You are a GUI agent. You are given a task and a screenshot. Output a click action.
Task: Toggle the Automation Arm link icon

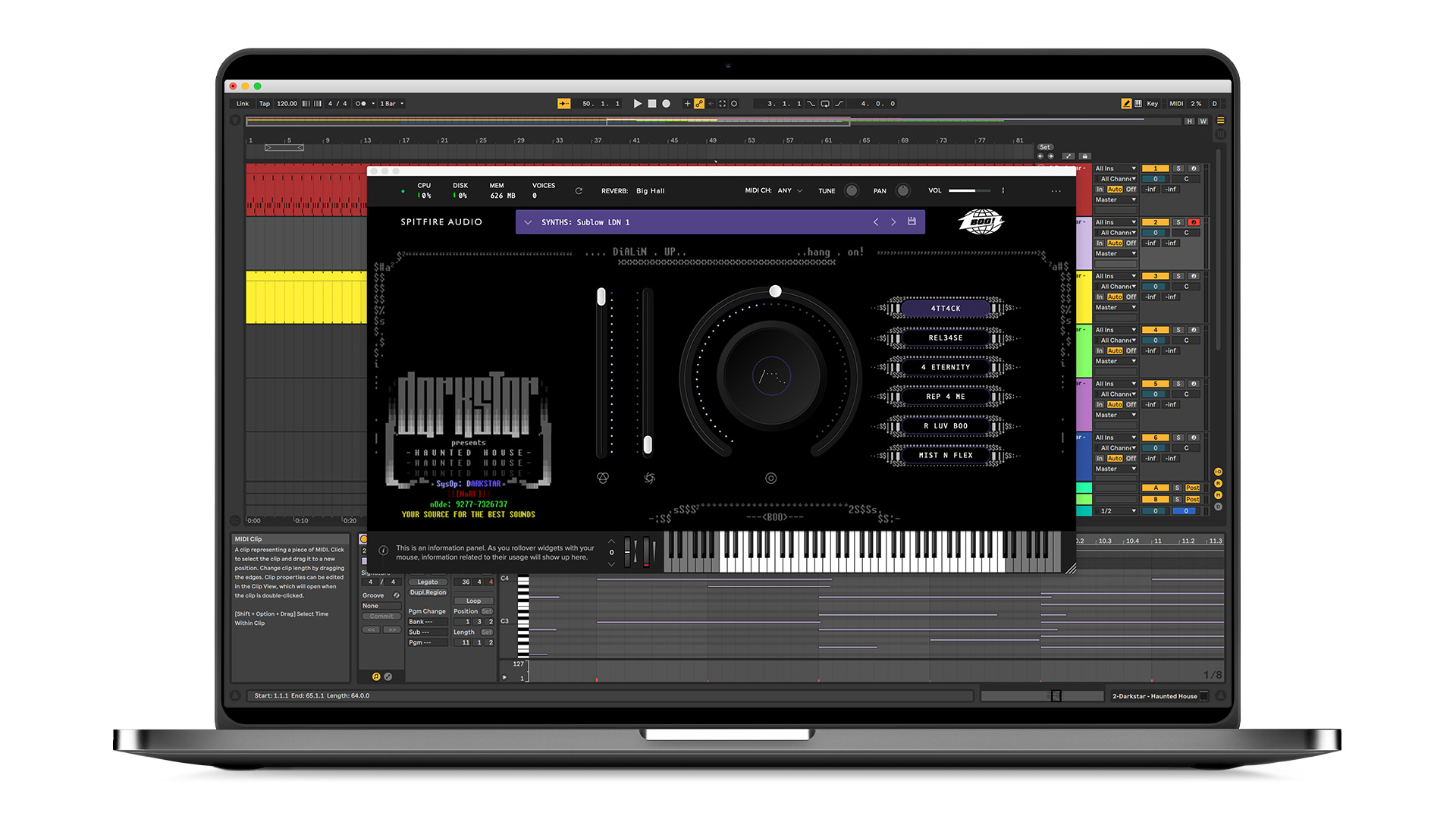pos(699,104)
